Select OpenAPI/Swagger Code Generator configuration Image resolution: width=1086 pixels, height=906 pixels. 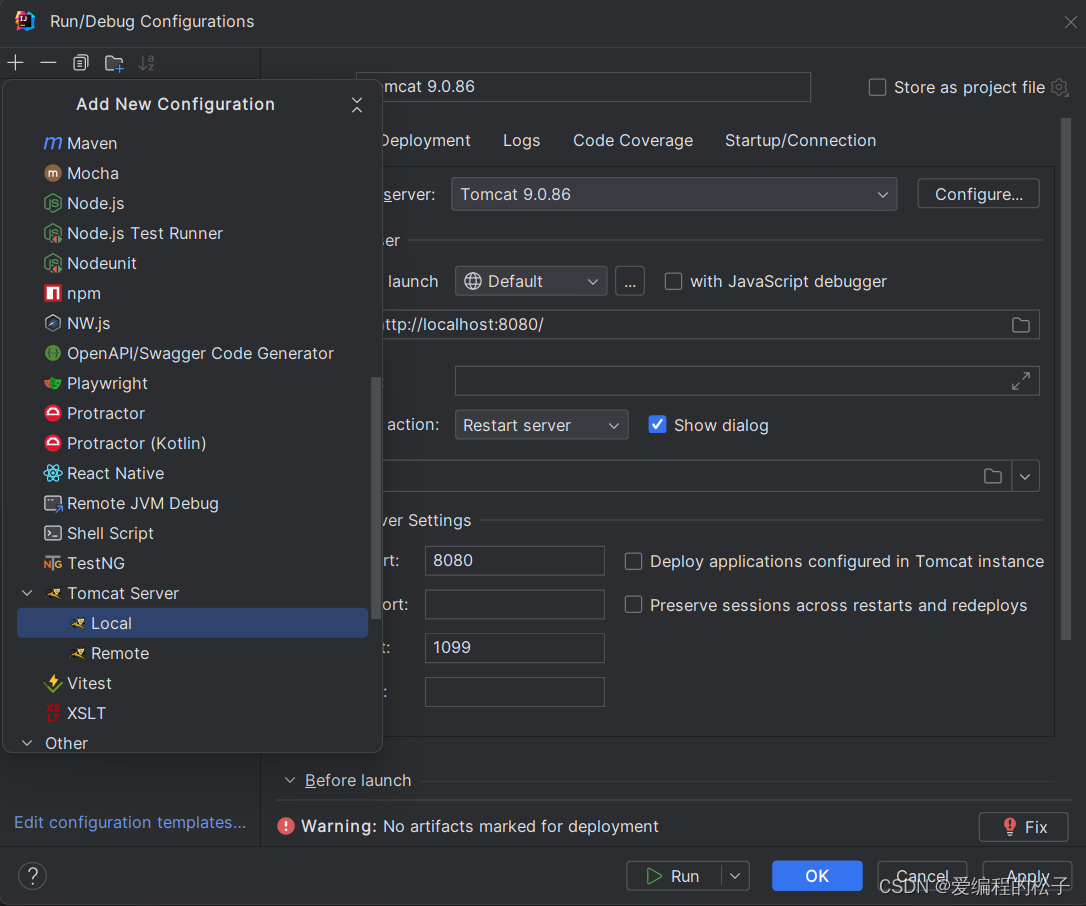(193, 353)
